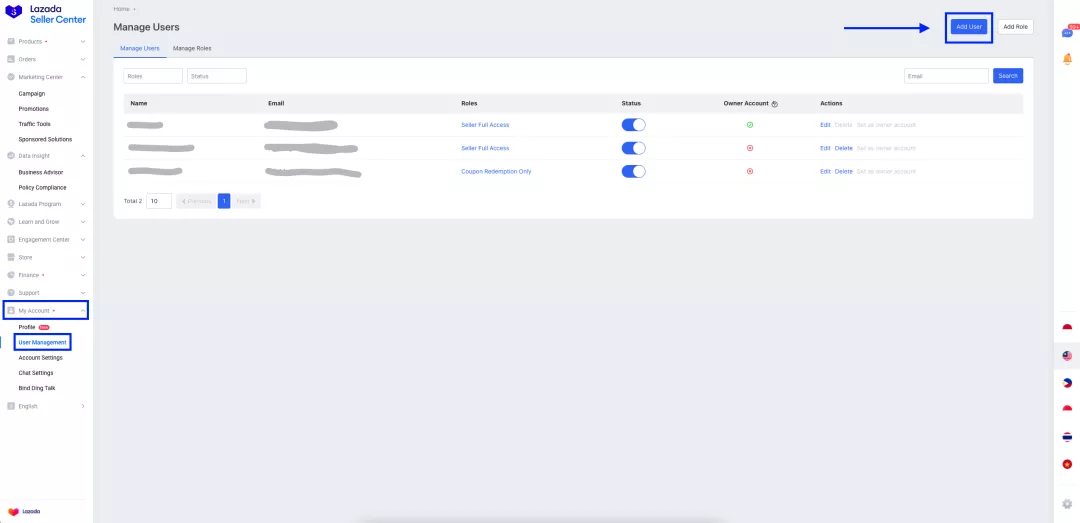Image resolution: width=1080 pixels, height=523 pixels.
Task: Delete the Coupon Redemption Only user
Action: click(x=844, y=171)
